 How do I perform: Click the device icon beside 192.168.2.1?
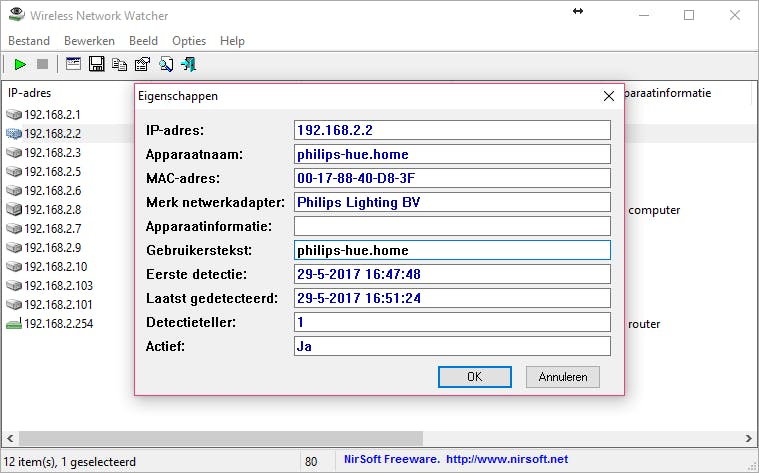pos(14,114)
